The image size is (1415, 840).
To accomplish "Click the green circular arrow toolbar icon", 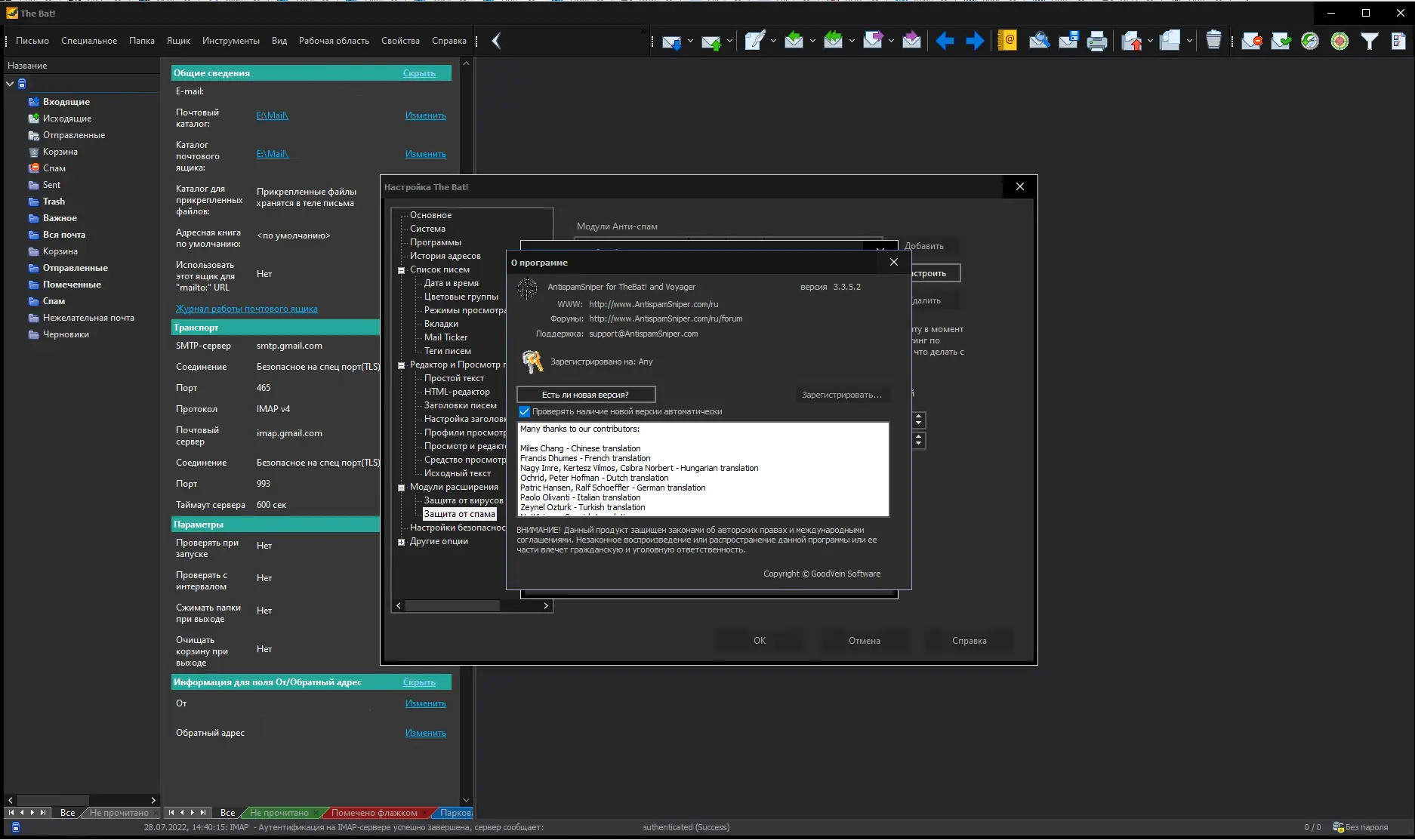I will tap(1310, 41).
